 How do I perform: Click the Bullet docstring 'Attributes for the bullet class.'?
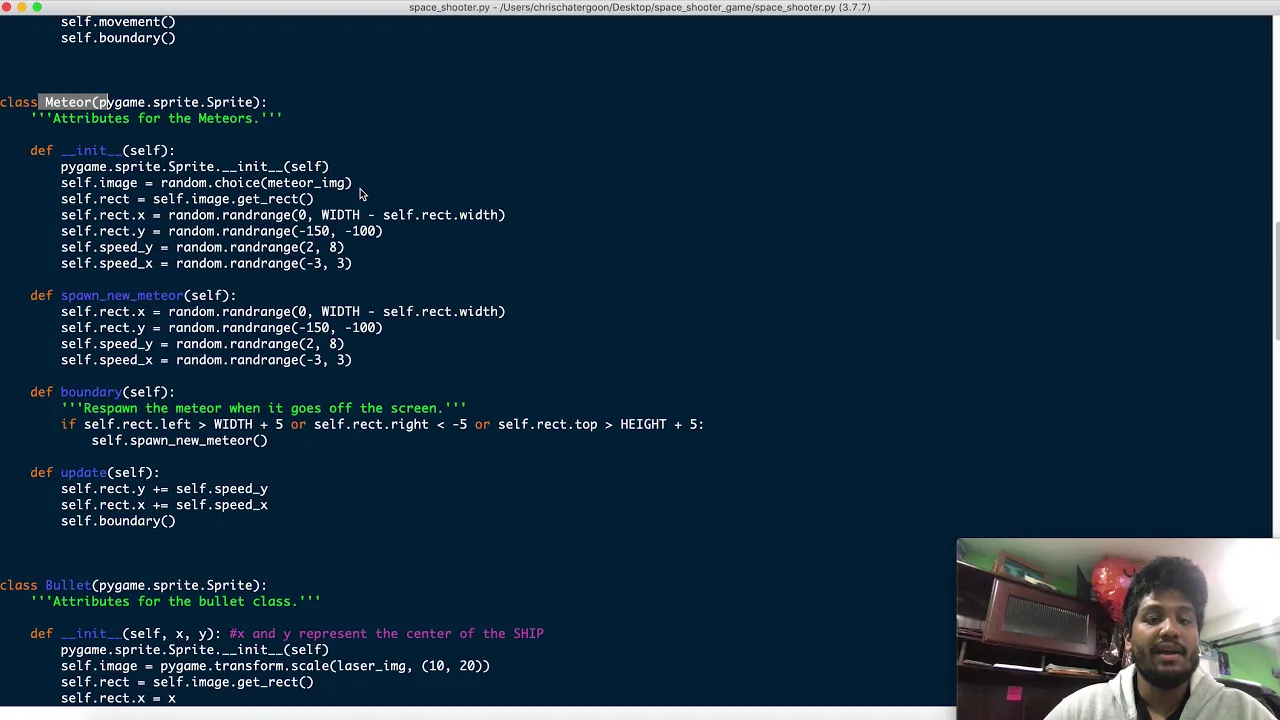click(x=176, y=601)
